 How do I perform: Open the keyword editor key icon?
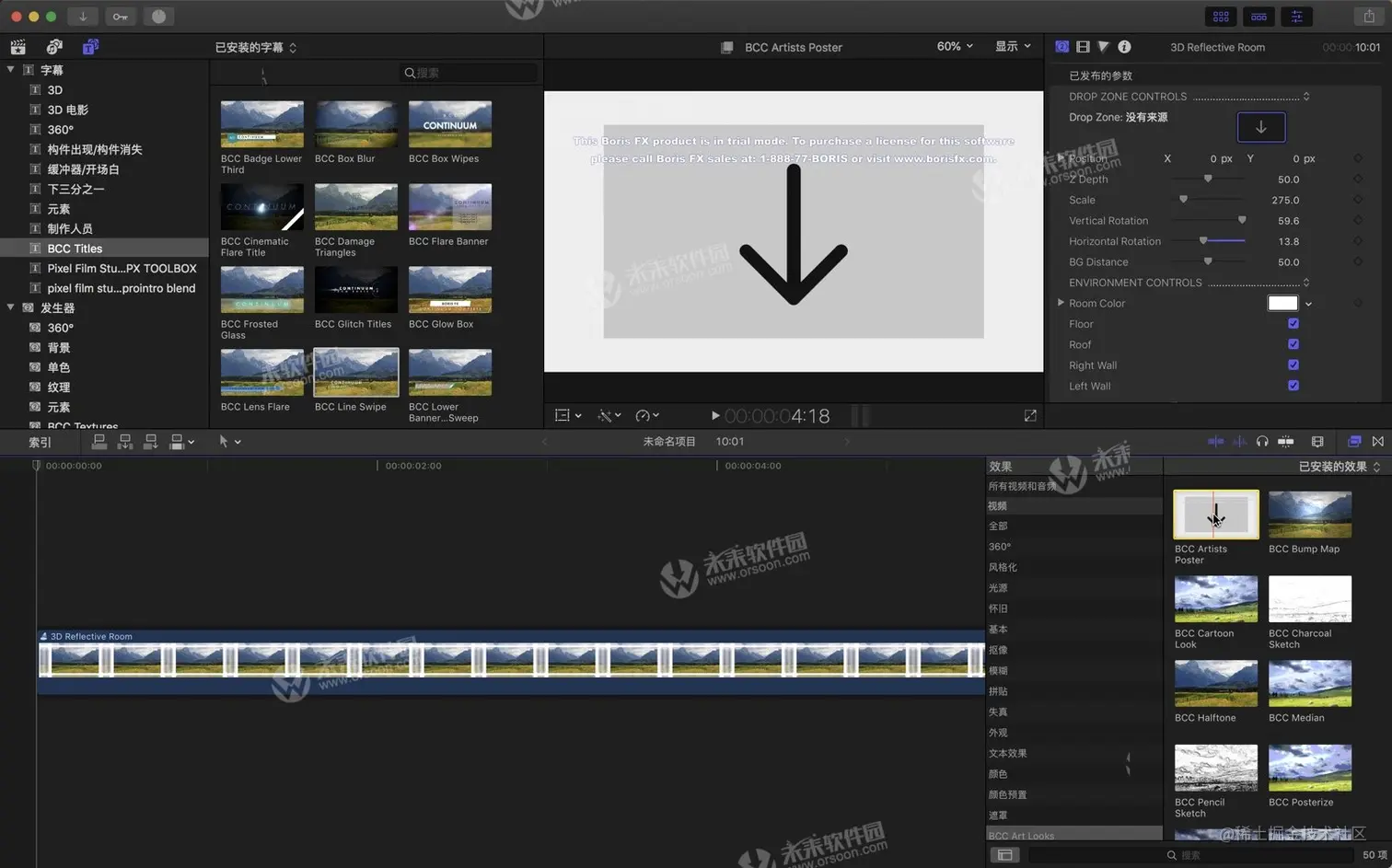click(x=121, y=17)
